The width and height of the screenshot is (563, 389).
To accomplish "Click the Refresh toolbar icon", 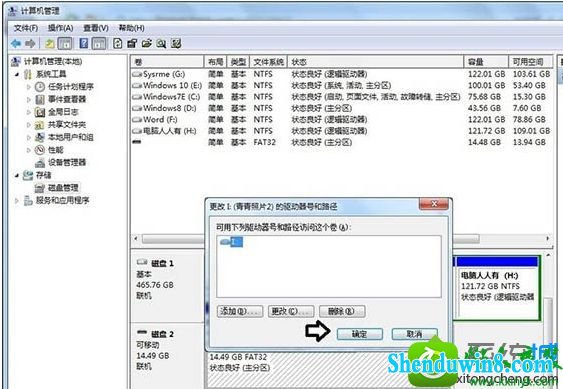I will [117, 43].
